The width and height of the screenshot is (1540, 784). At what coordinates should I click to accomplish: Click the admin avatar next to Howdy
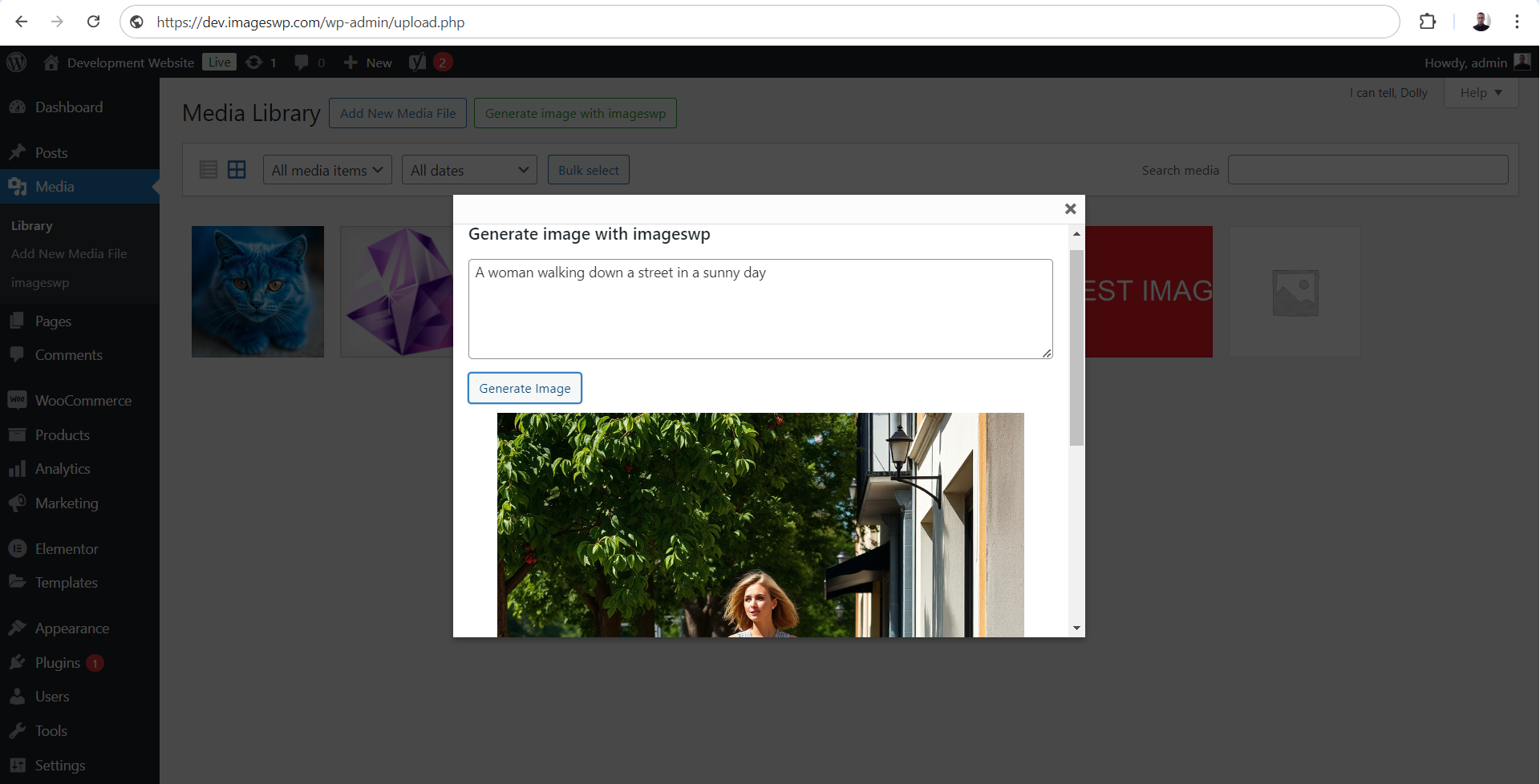pyautogui.click(x=1522, y=62)
